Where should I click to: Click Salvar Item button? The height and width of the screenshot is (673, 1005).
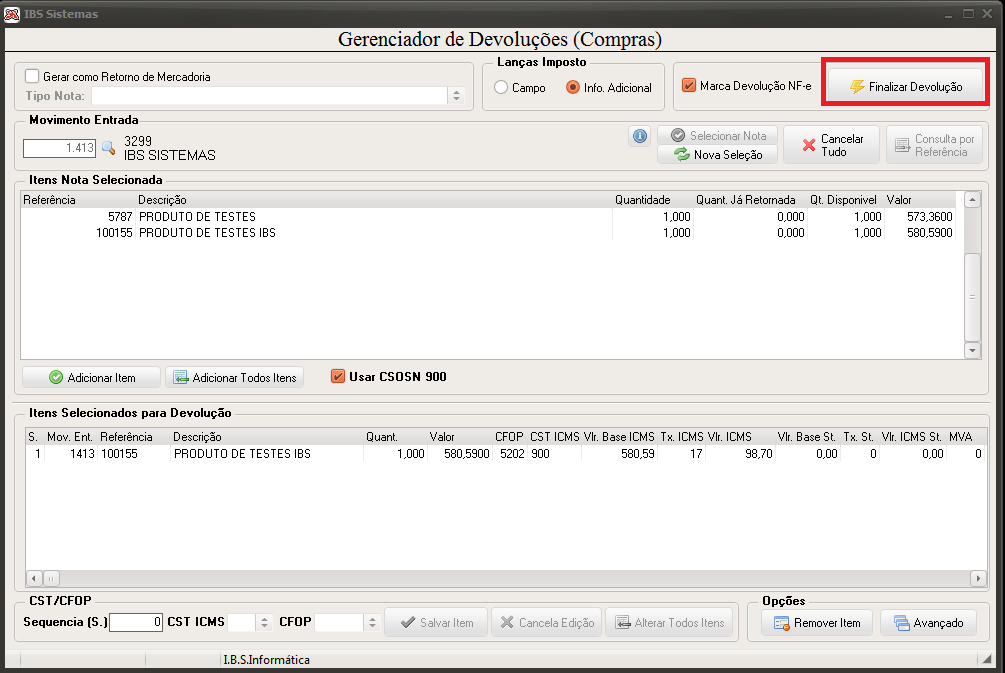pyautogui.click(x=436, y=622)
